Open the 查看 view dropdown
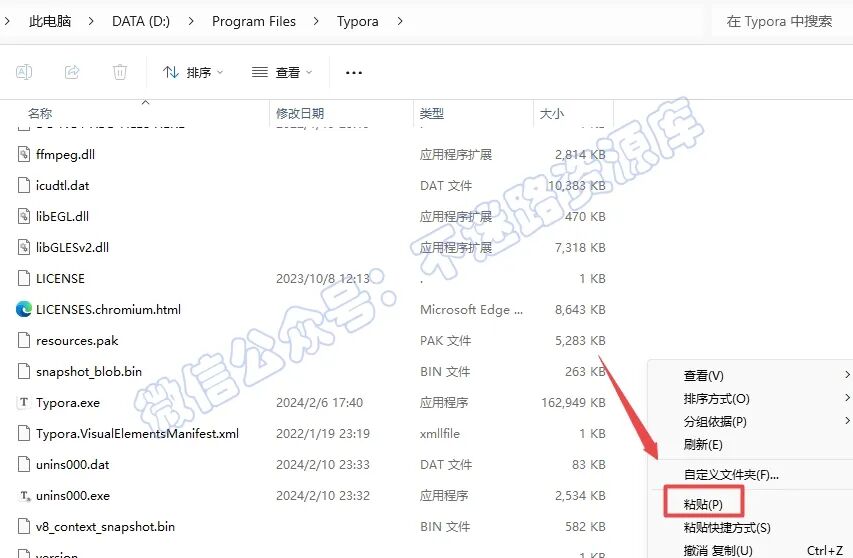The height and width of the screenshot is (558, 853). (x=282, y=72)
